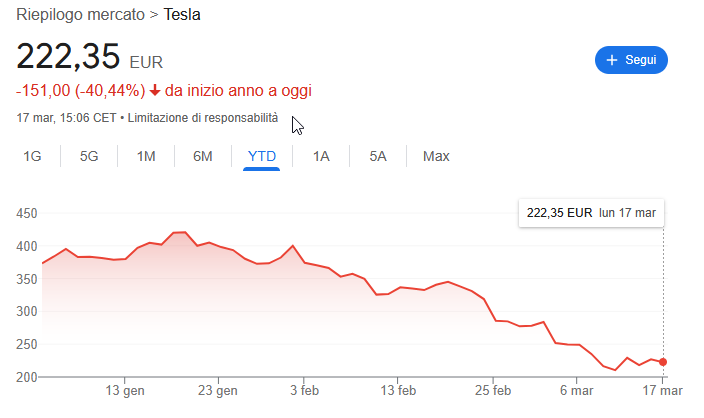Image resolution: width=704 pixels, height=418 pixels.
Task: Click the 222,35 EUR price tooltip
Action: click(592, 213)
